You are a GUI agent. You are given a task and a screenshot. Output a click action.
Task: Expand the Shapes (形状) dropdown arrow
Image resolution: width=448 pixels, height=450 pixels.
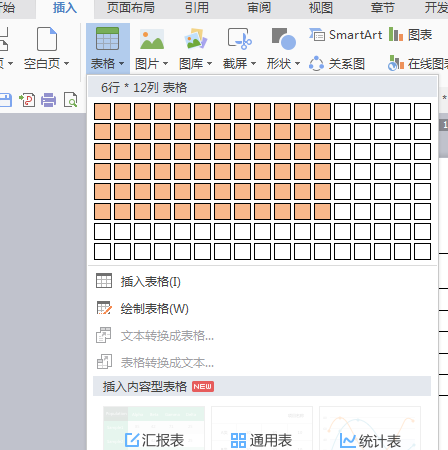(297, 63)
